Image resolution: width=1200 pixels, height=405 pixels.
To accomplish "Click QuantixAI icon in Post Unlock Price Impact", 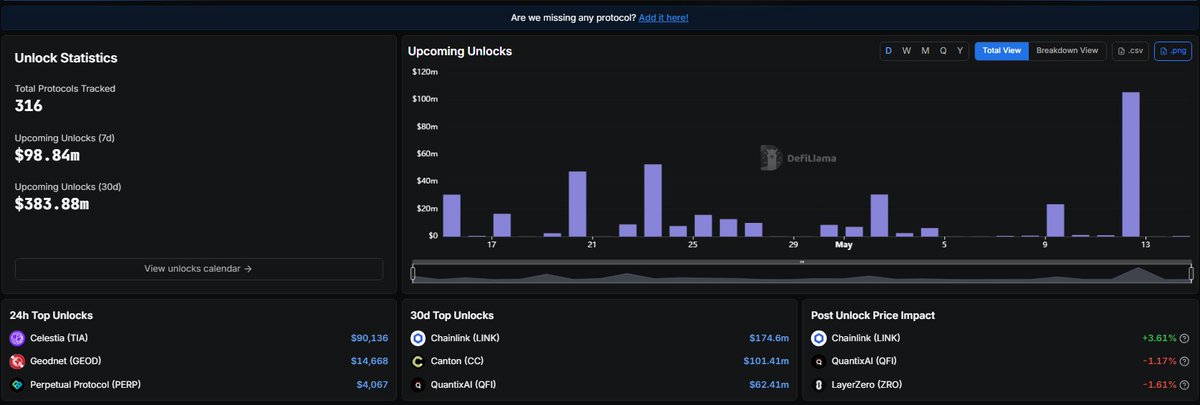I will point(819,361).
